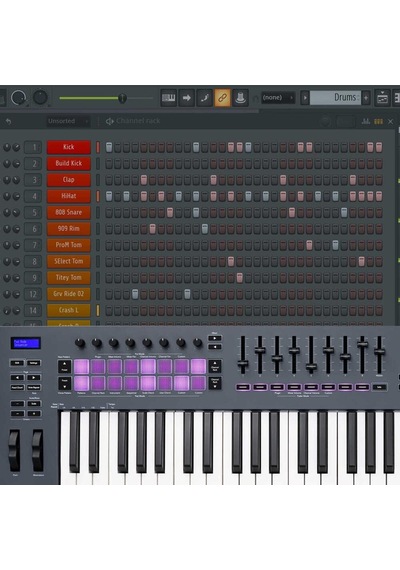400x570 pixels.
Task: Click mixer track number 14 for Crash L
Action: click(x=33, y=311)
